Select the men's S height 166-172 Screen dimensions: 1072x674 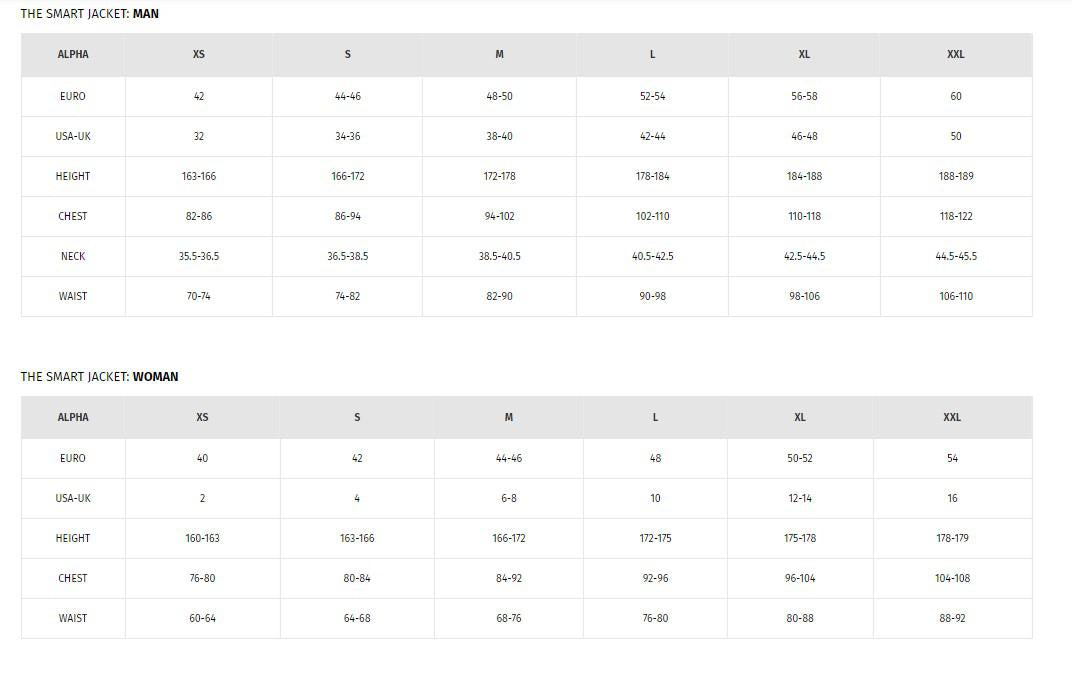pyautogui.click(x=347, y=177)
